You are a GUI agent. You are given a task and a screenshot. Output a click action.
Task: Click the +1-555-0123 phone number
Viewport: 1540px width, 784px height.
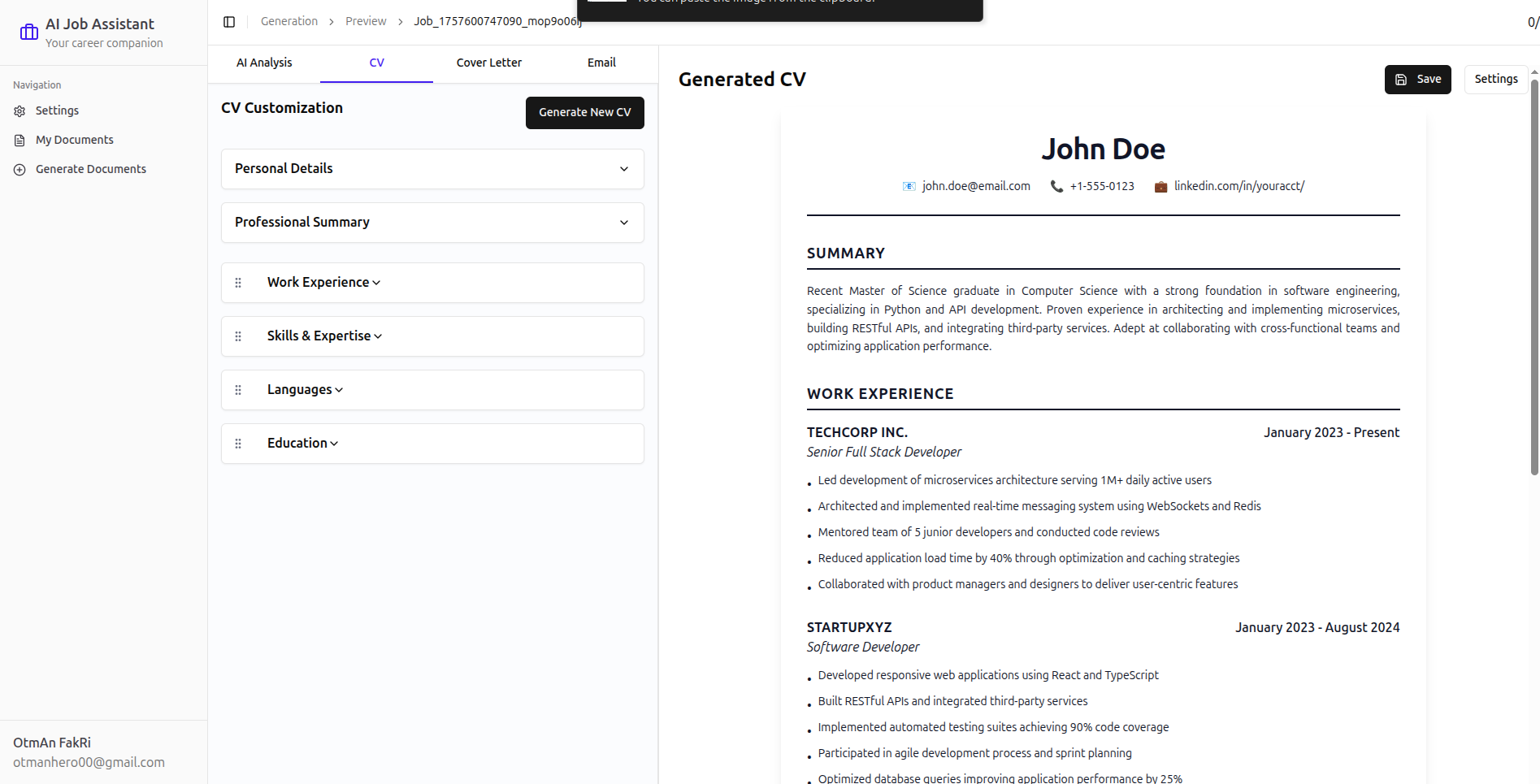tap(1102, 187)
